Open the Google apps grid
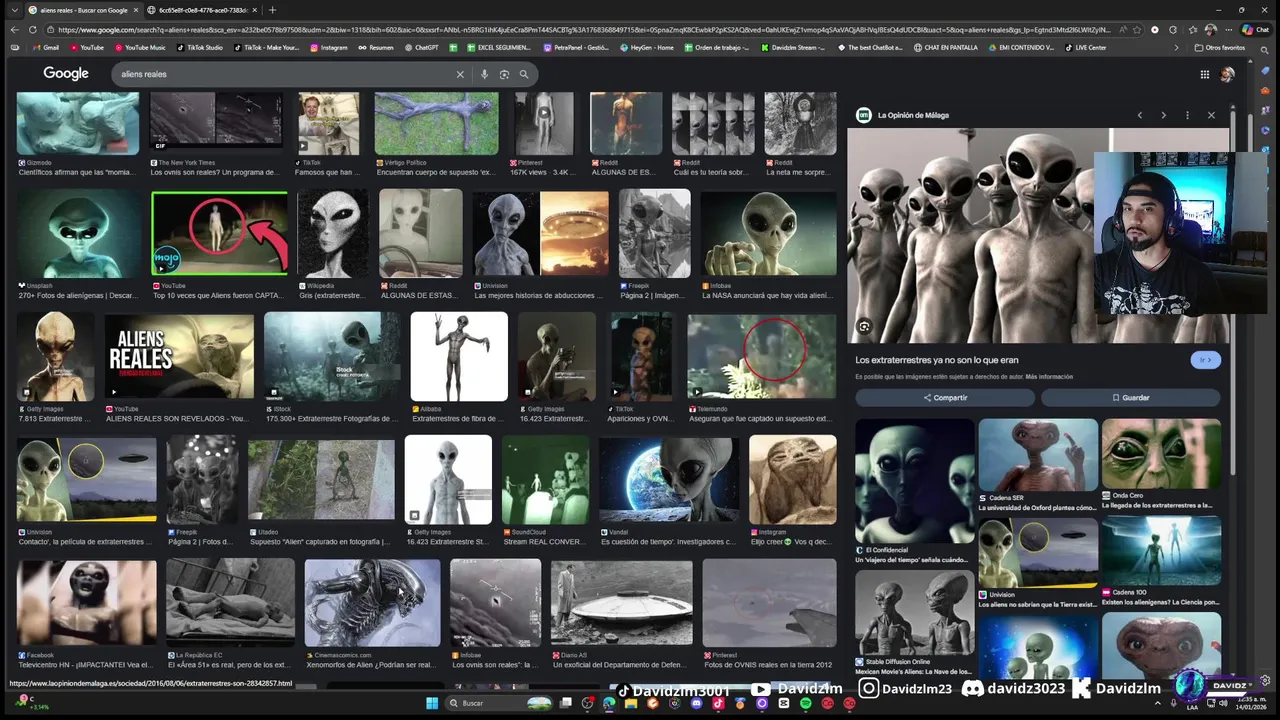This screenshot has width=1280, height=720. pyautogui.click(x=1205, y=74)
